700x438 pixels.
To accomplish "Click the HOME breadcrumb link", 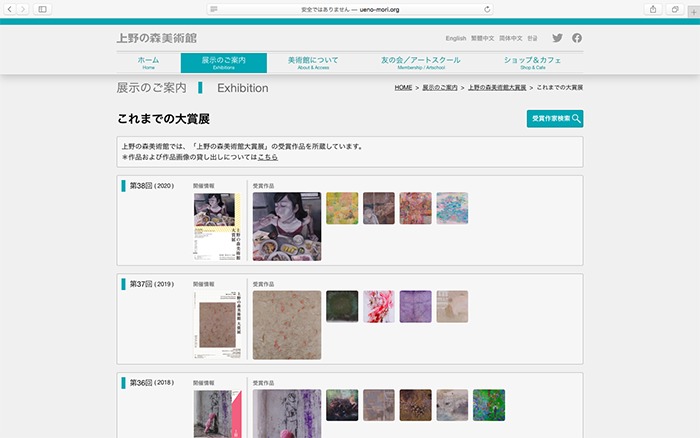I will (x=403, y=88).
